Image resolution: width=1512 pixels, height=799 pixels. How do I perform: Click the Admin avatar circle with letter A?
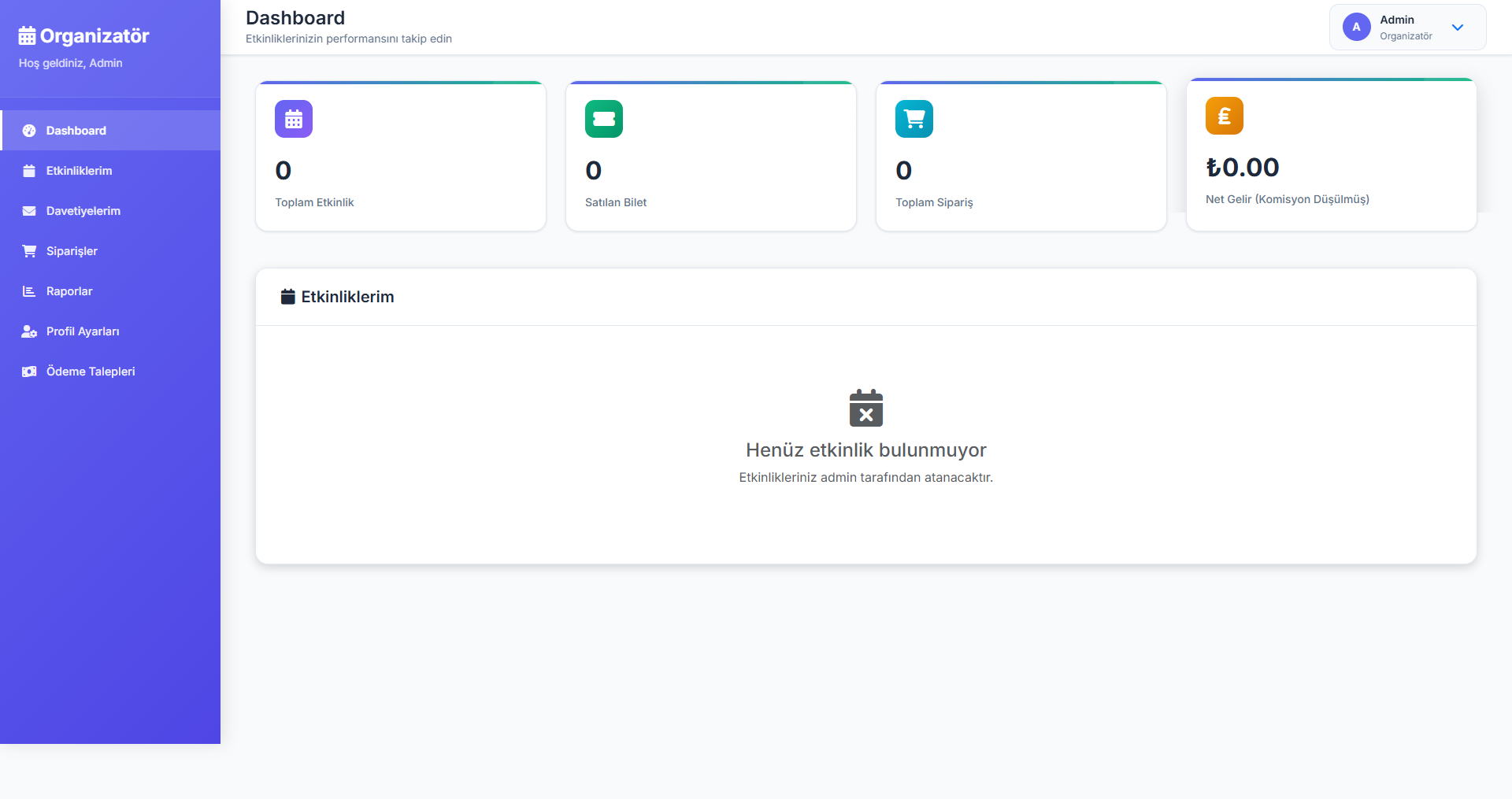point(1356,27)
